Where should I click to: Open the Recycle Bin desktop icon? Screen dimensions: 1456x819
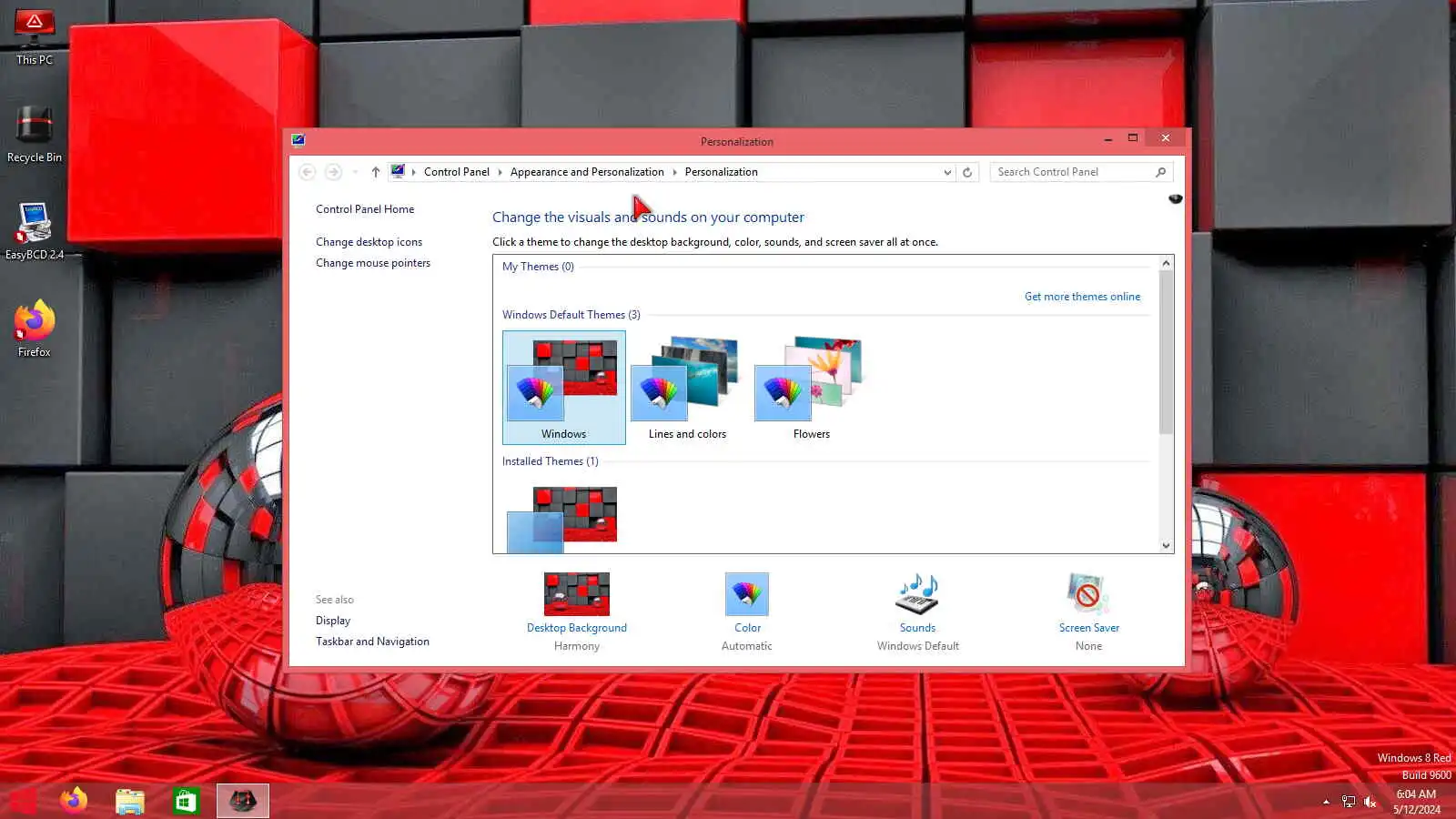pyautogui.click(x=35, y=135)
